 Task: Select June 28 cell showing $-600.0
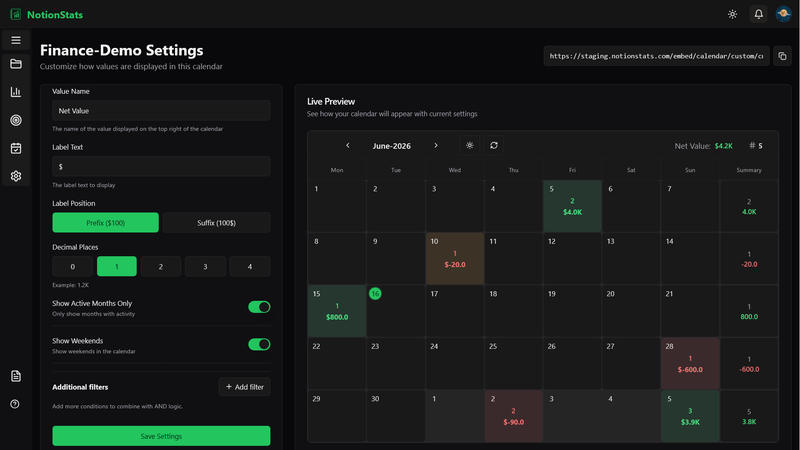(x=690, y=364)
